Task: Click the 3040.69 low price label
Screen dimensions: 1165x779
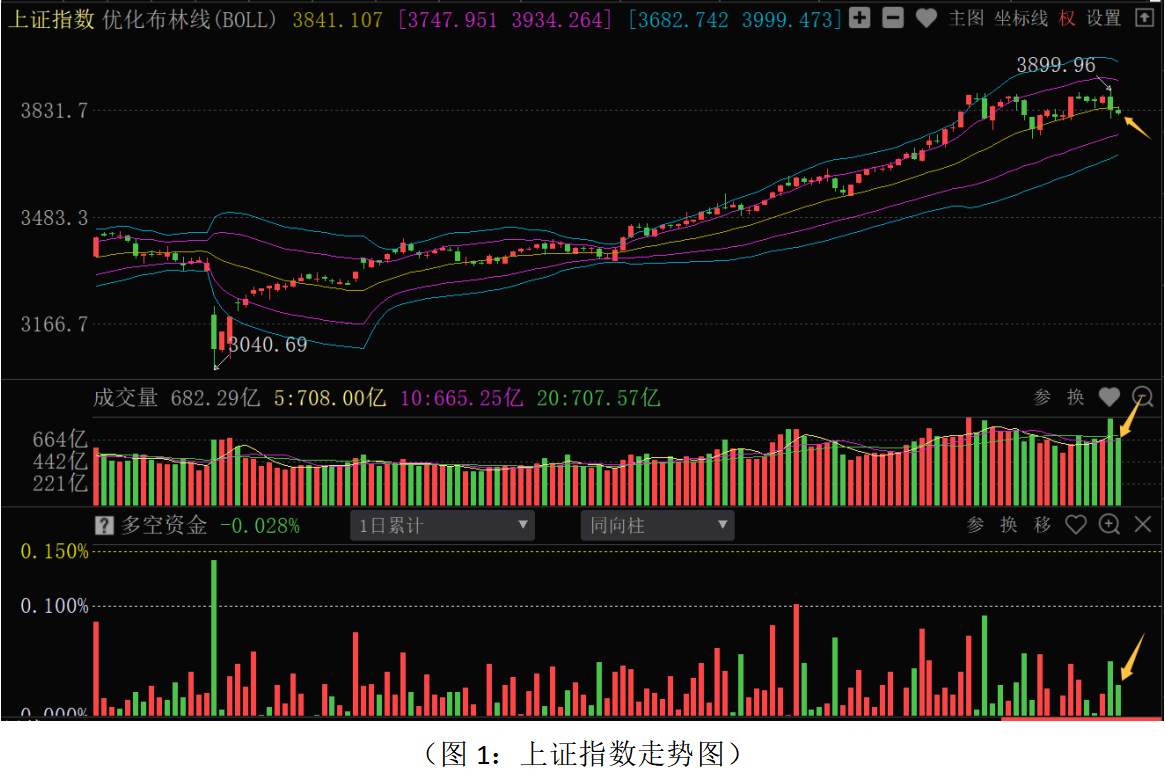Action: point(267,345)
